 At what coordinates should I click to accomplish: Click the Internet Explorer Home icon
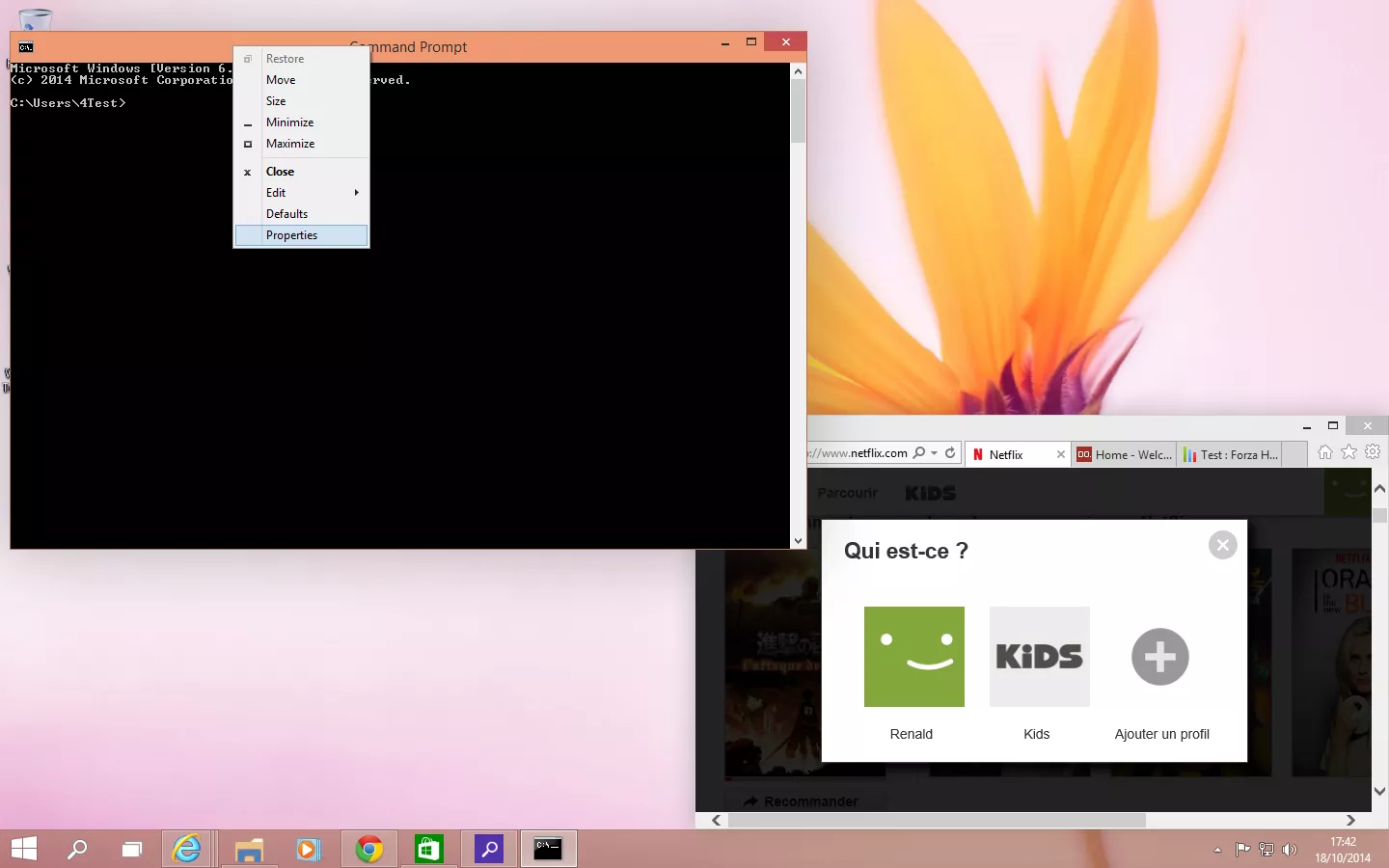point(1325,452)
